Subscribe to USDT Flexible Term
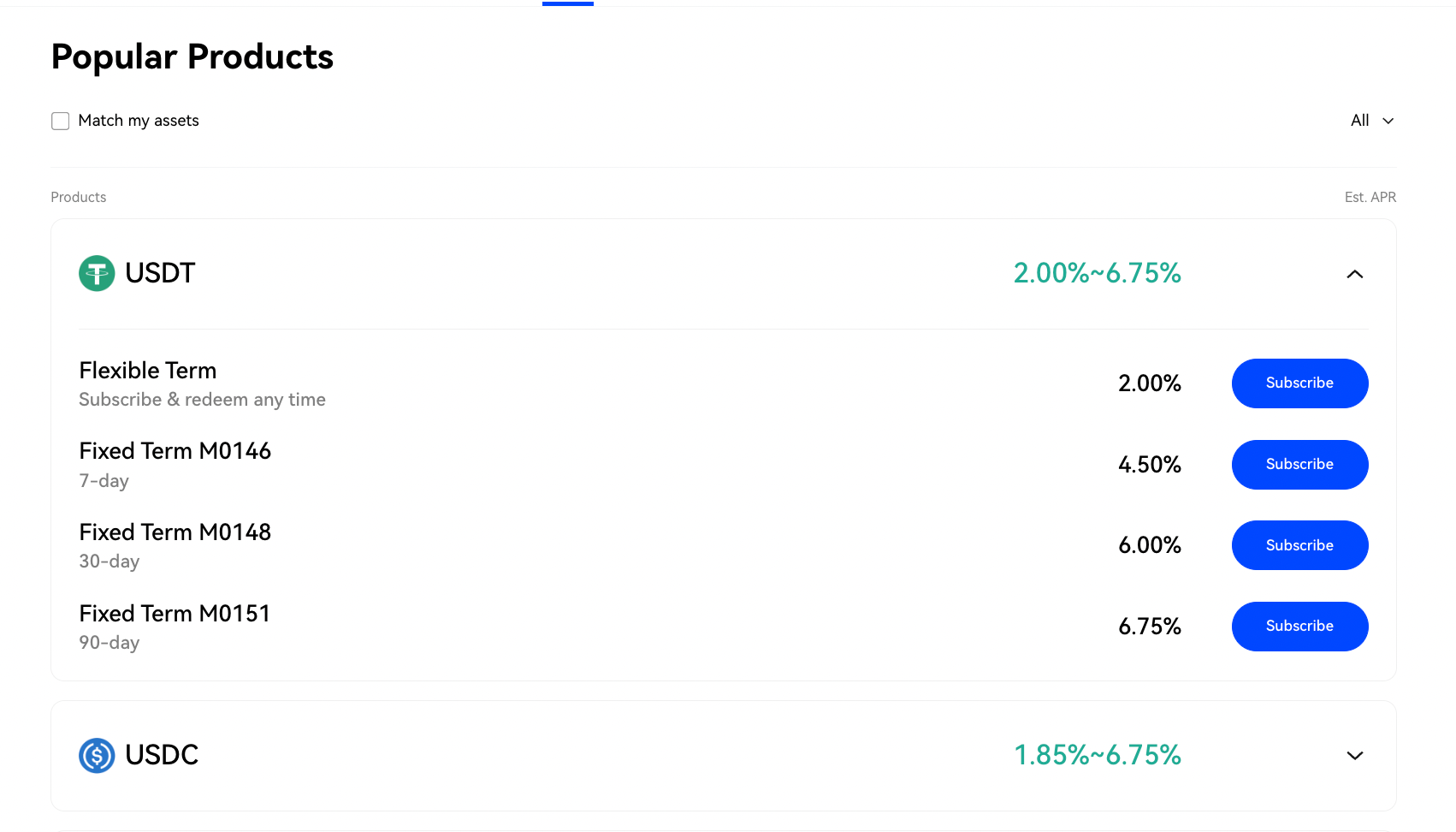The height and width of the screenshot is (832, 1456). point(1299,383)
